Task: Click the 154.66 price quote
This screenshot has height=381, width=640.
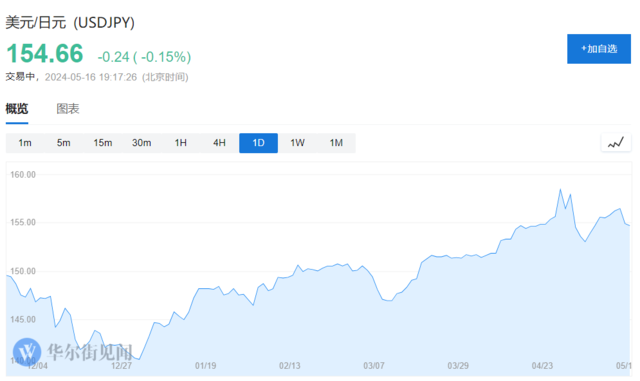Action: pyautogui.click(x=45, y=53)
